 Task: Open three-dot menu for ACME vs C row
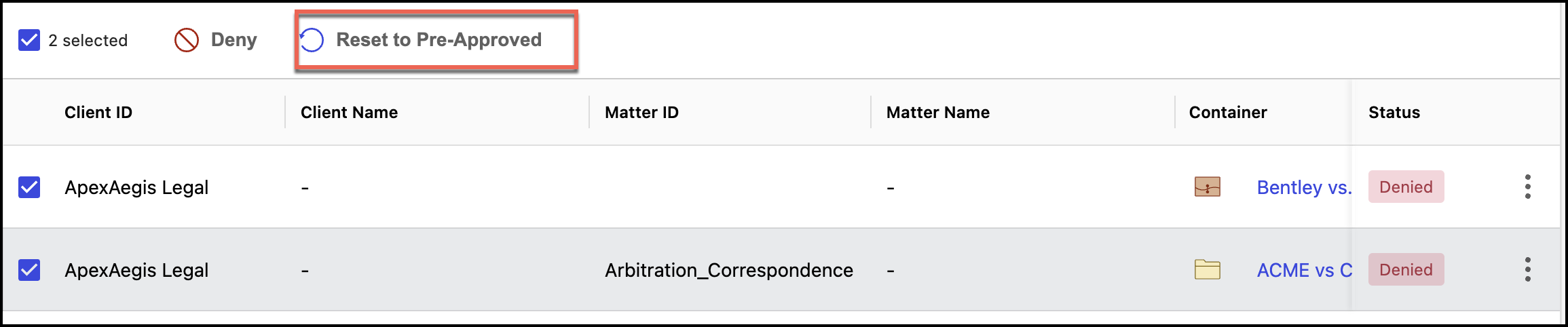click(x=1527, y=269)
